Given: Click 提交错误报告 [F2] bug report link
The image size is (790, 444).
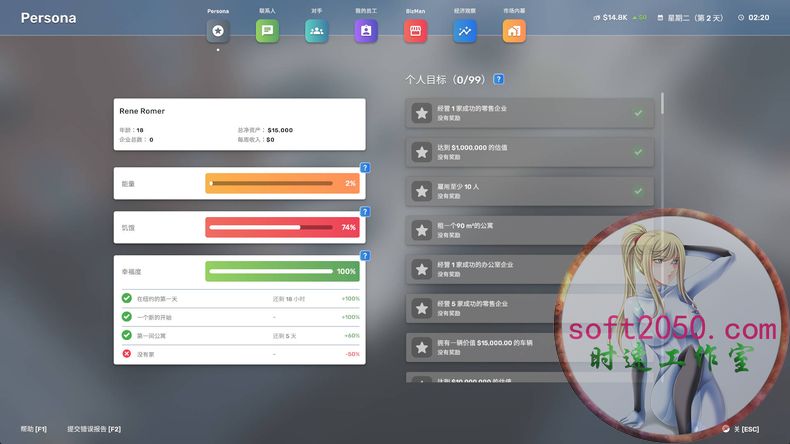Looking at the screenshot, I should [94, 429].
